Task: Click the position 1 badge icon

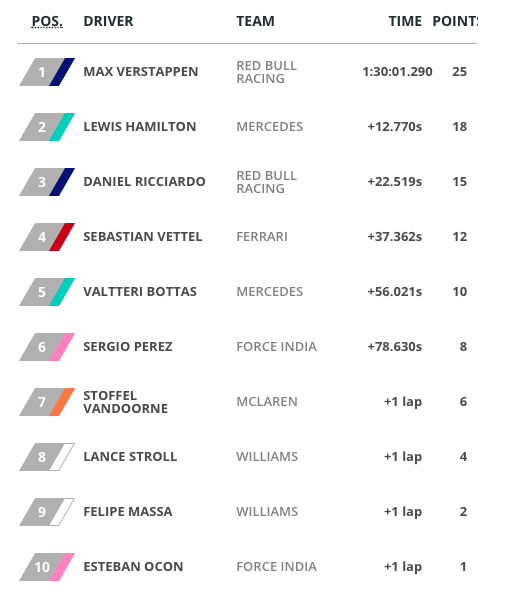Action: tap(47, 72)
